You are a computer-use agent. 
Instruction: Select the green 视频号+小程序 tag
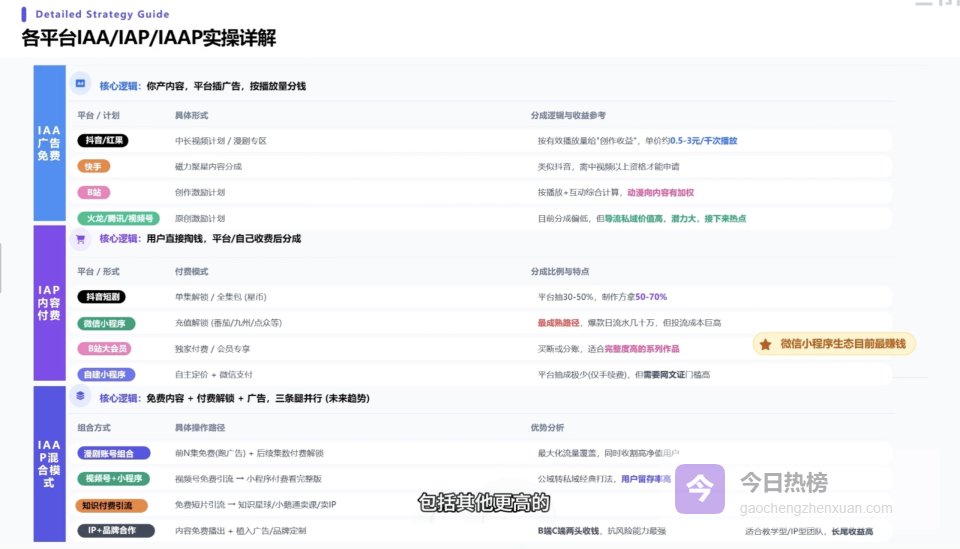(114, 479)
